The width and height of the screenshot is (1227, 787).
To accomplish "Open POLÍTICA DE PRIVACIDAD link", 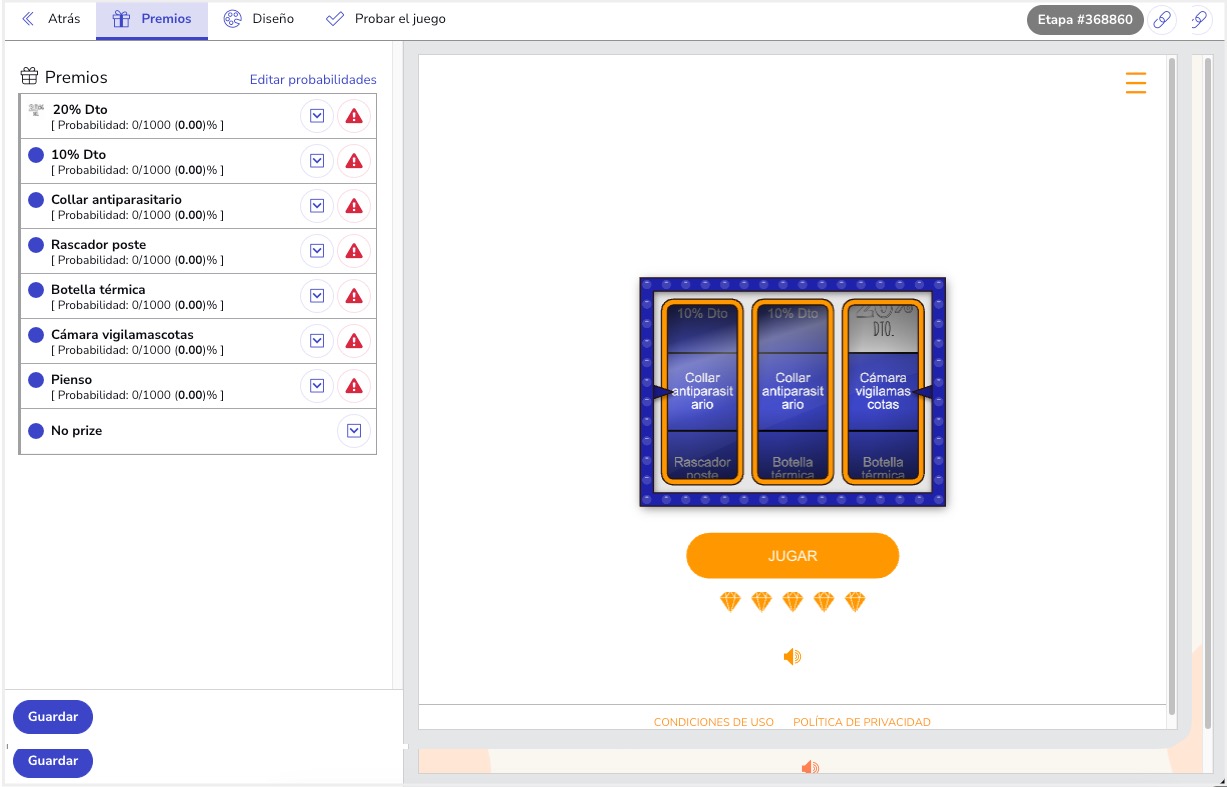I will click(862, 722).
